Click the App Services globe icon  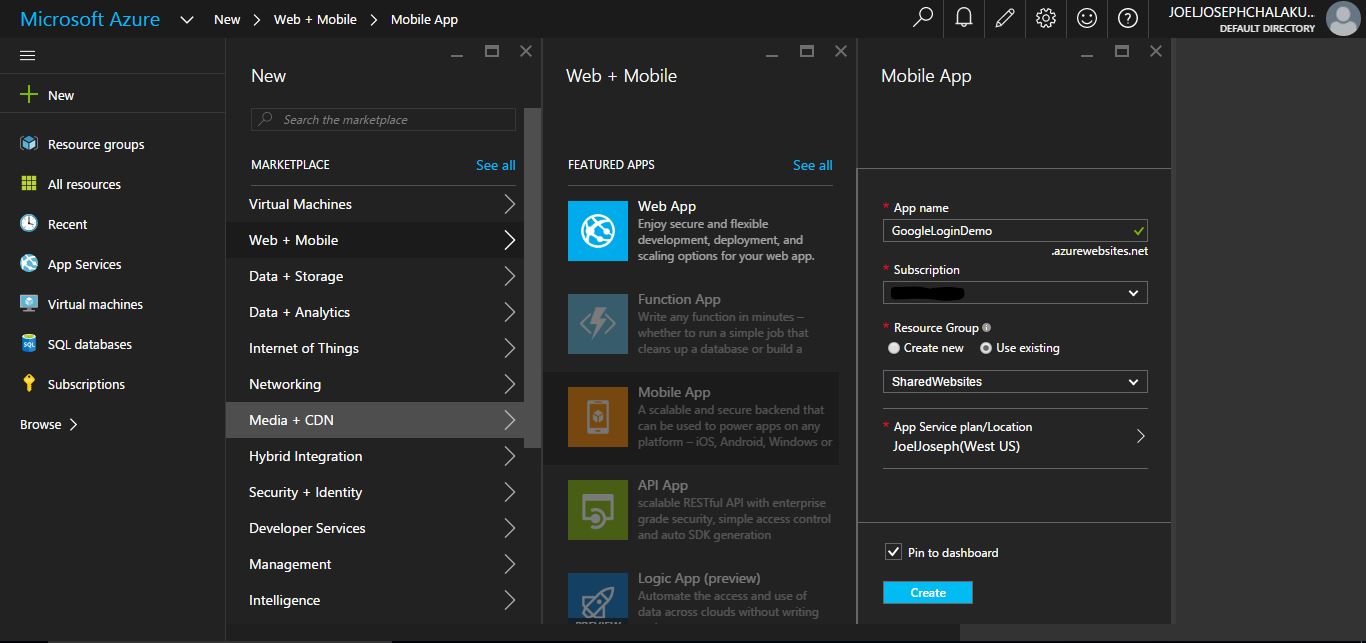click(x=29, y=264)
